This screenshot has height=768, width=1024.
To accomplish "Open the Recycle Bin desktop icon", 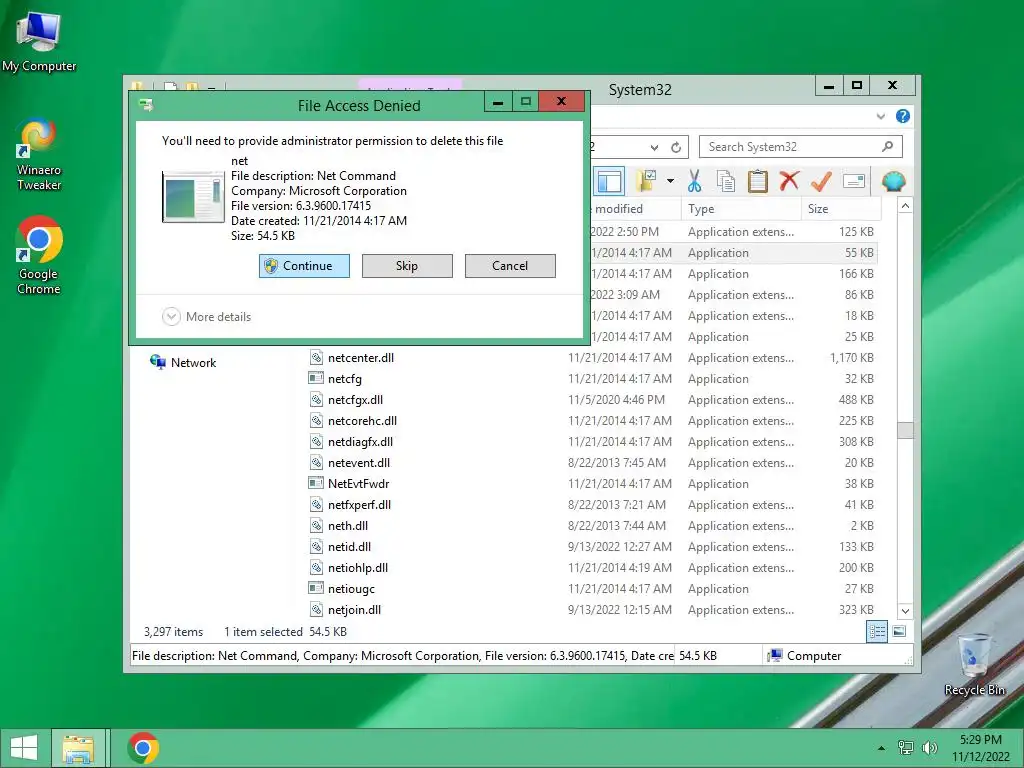I will [x=974, y=664].
